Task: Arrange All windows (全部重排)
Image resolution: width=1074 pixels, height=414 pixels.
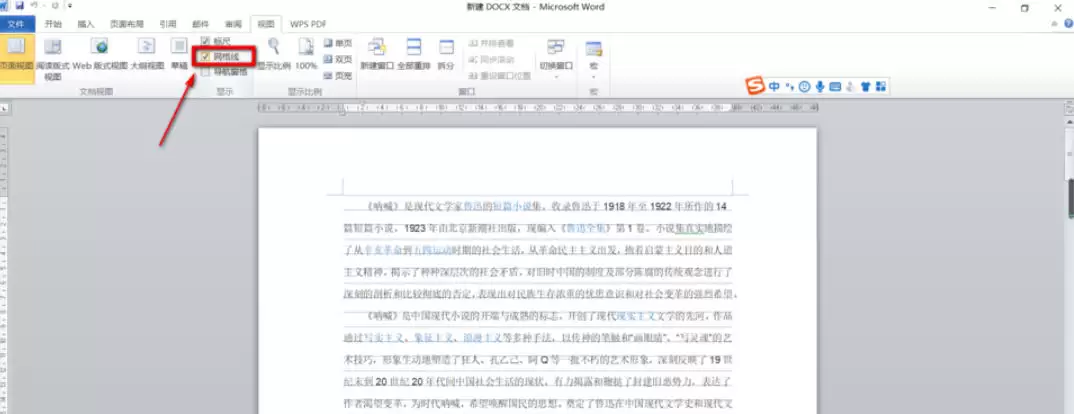Action: click(414, 55)
